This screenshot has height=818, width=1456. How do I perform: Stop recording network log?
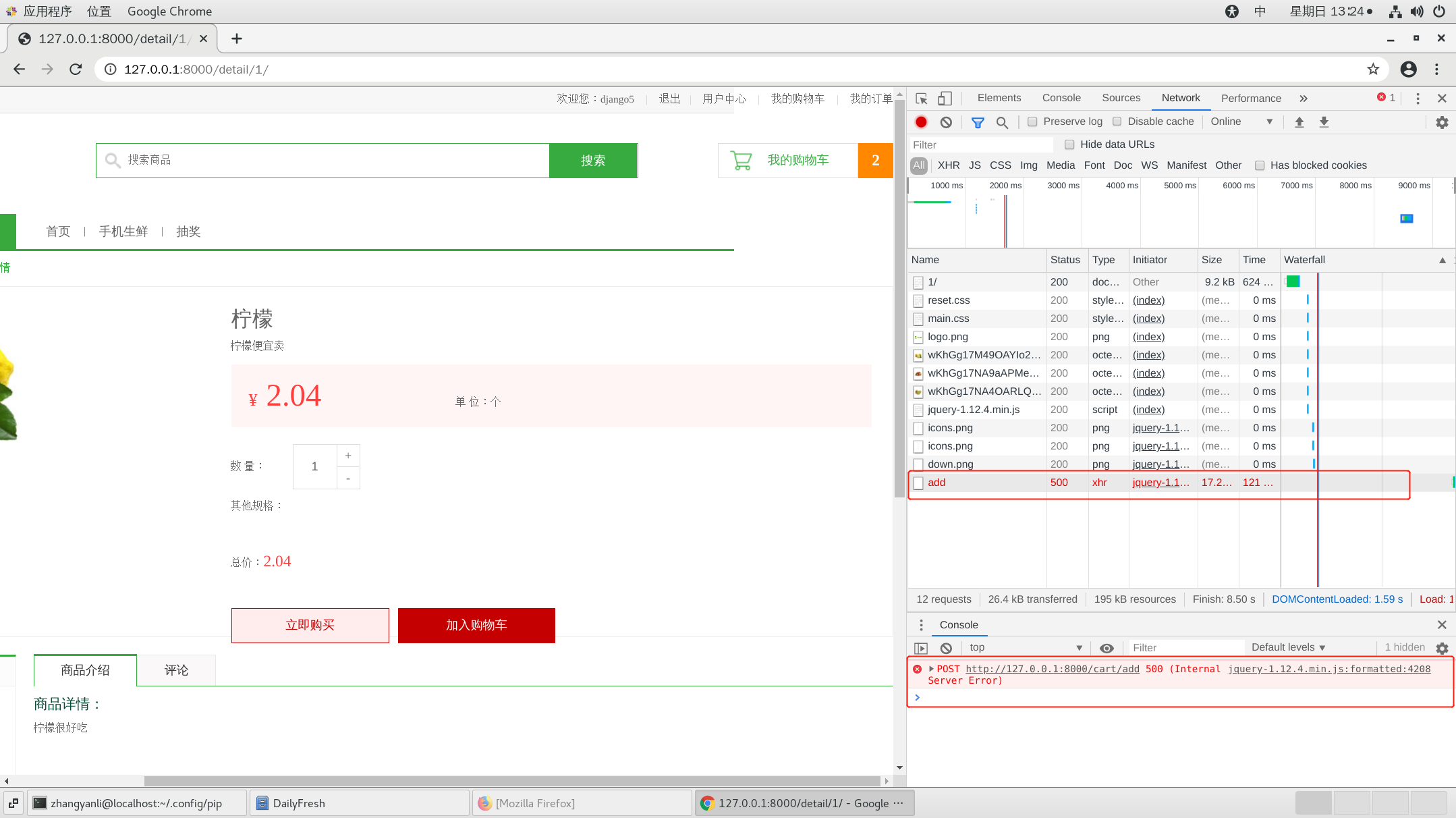tap(921, 122)
